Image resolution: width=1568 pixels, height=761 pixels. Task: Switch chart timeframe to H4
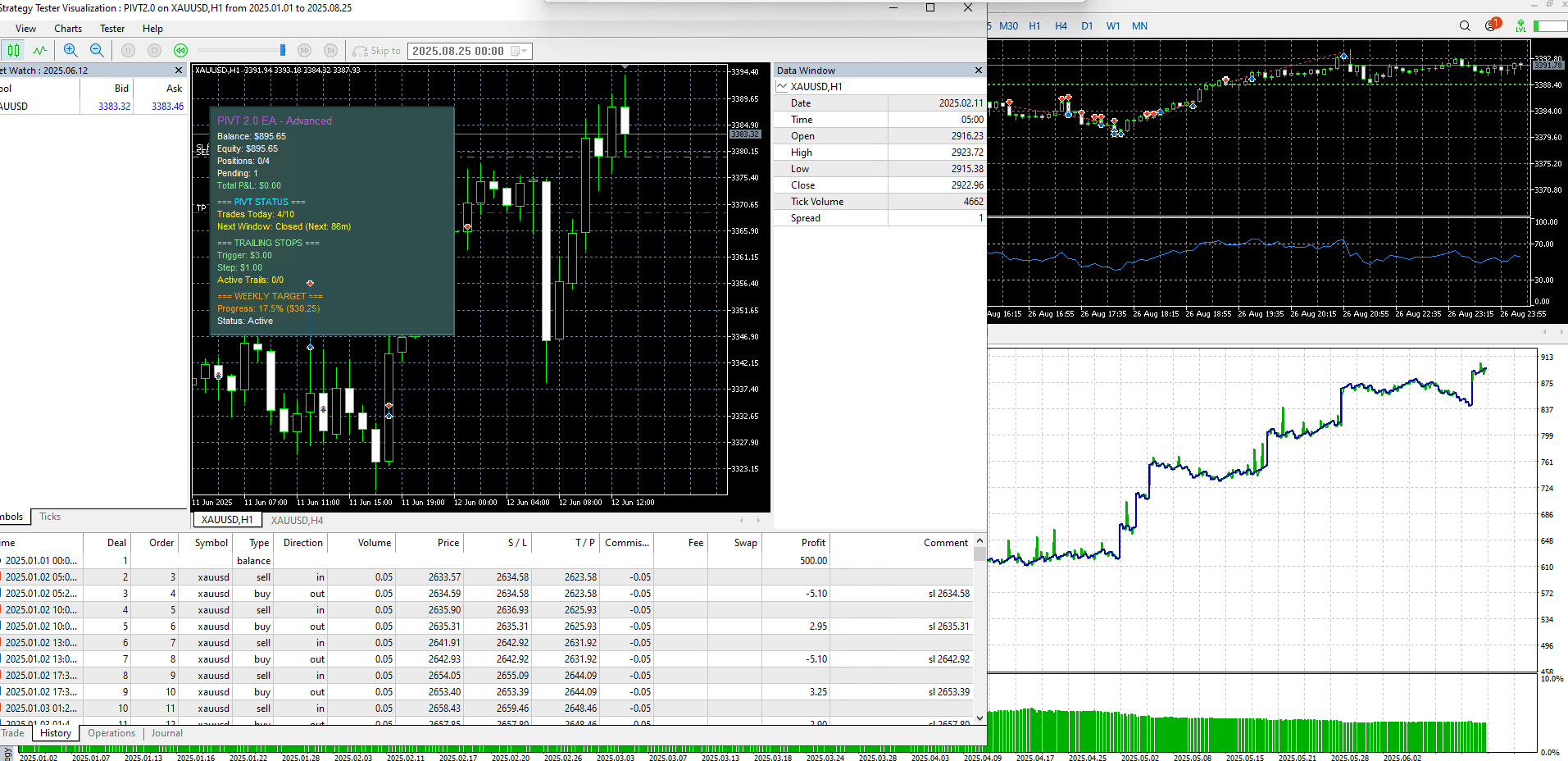point(1061,25)
